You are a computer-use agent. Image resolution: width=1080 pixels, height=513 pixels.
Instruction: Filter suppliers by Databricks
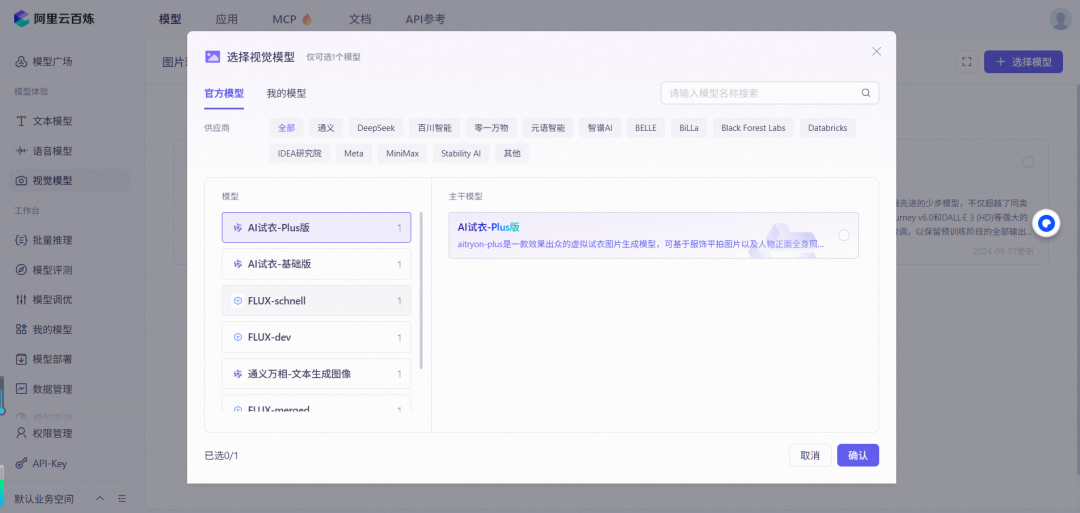828,128
